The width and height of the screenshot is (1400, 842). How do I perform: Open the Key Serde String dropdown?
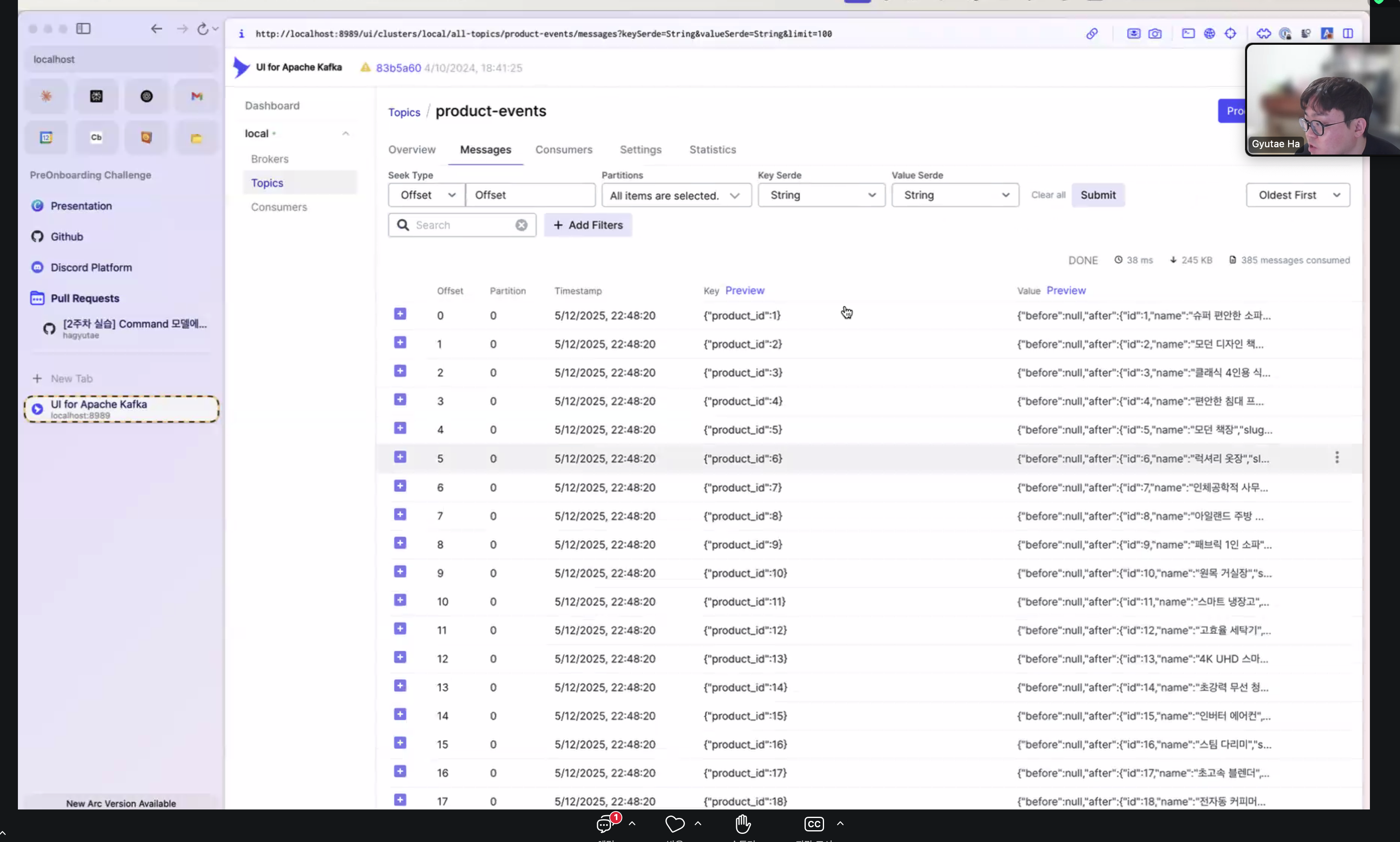tap(821, 195)
